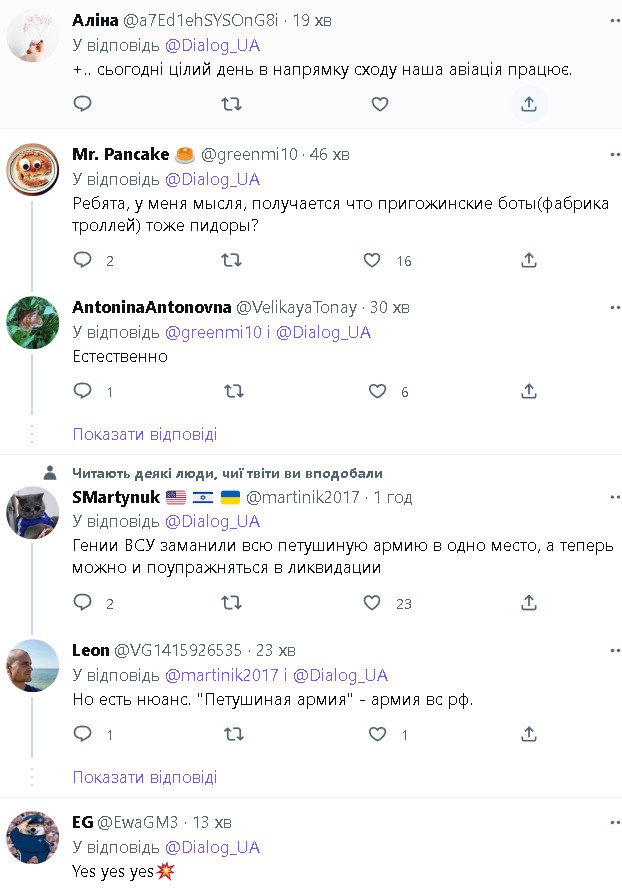Open @greenmi10 mention in AntoninaAntonovna's reply
This screenshot has height=891, width=622.
pyautogui.click(x=210, y=332)
